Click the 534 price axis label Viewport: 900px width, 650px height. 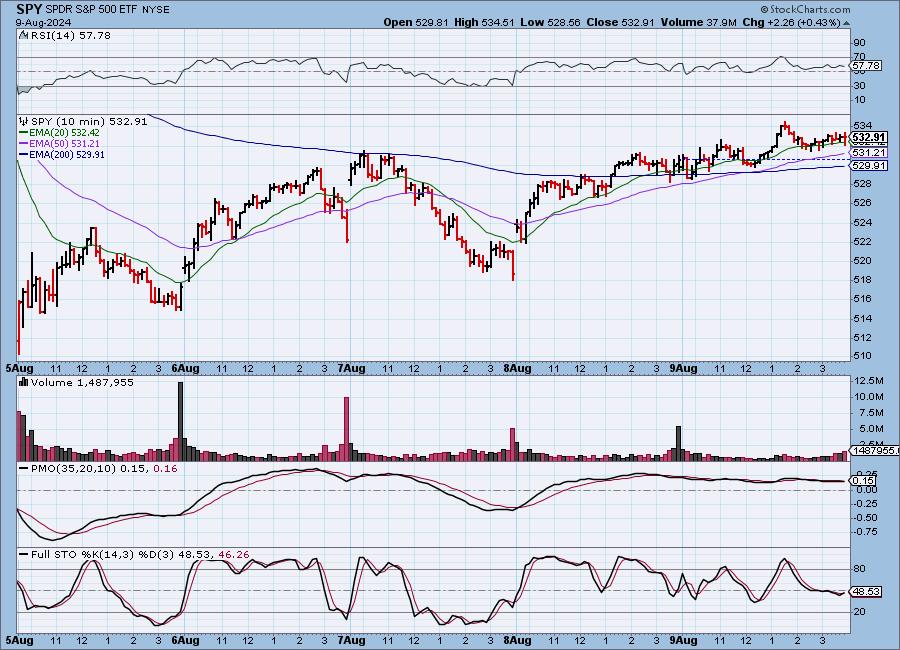863,126
